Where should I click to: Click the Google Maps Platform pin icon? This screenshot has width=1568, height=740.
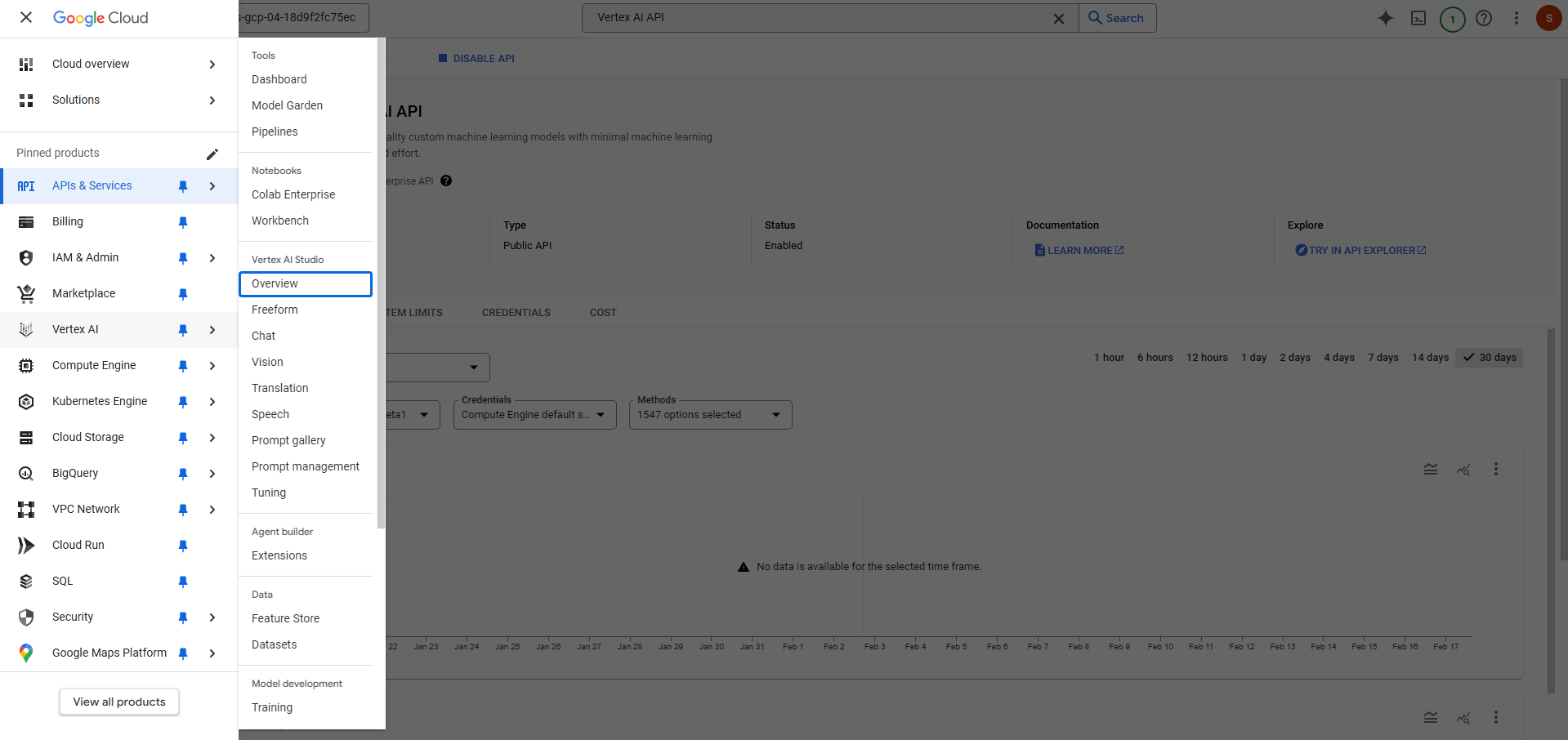(26, 653)
